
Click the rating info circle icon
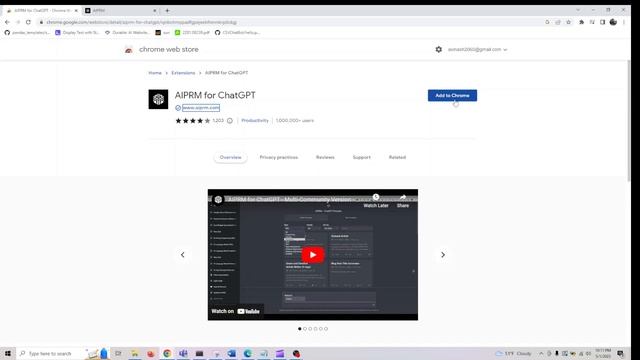230,120
